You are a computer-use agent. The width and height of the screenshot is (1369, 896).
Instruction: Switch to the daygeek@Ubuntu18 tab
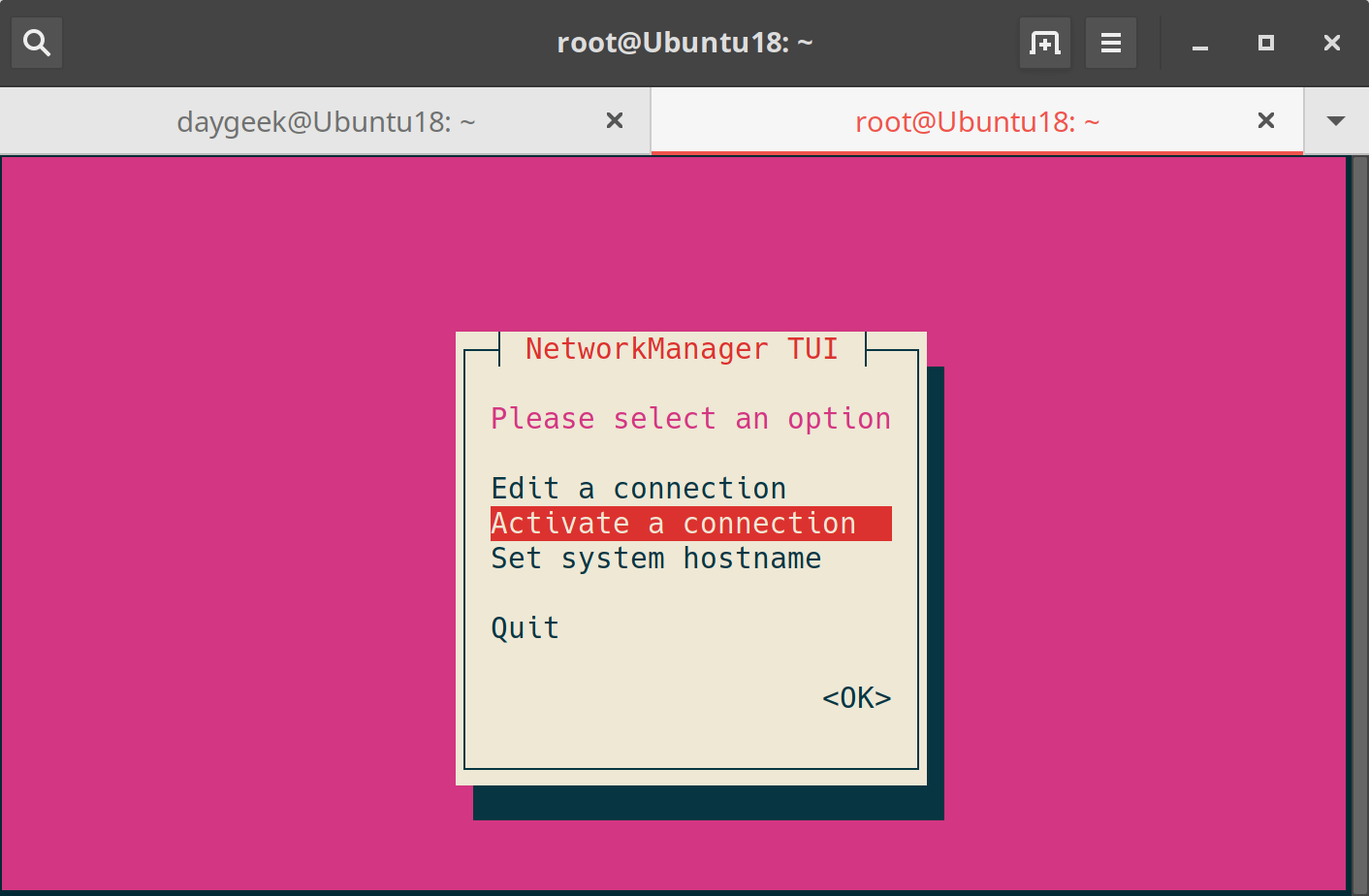pyautogui.click(x=325, y=120)
